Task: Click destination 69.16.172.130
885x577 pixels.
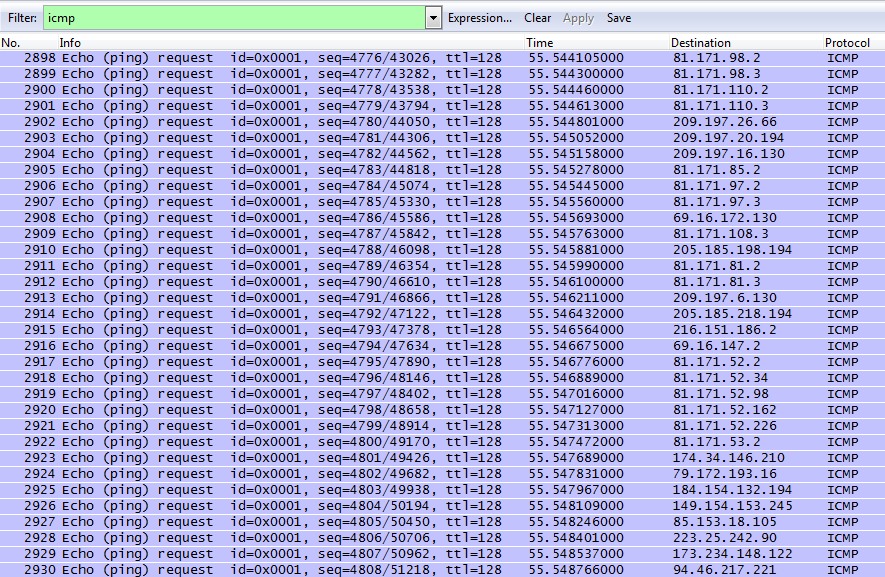Action: [725, 218]
